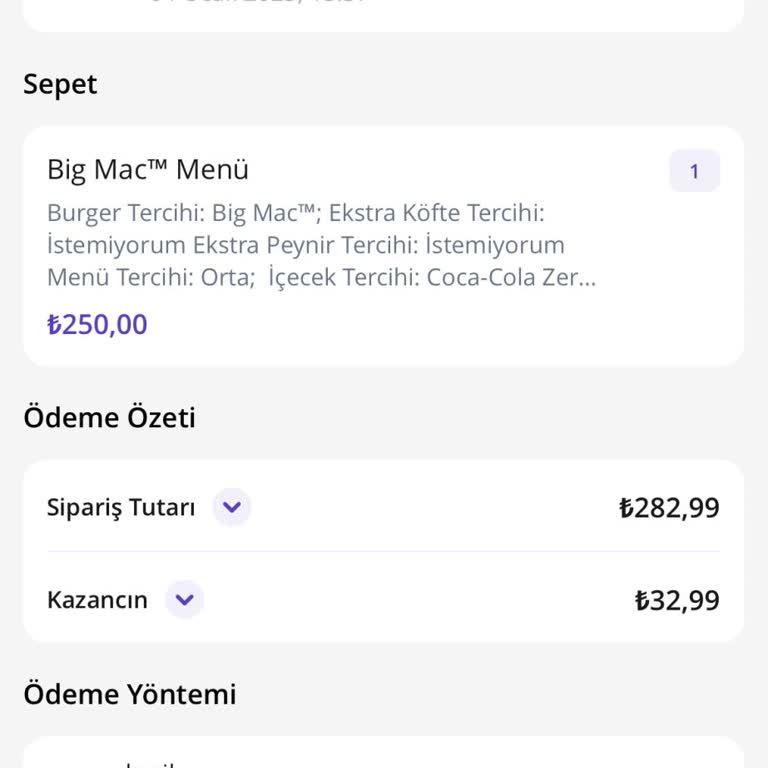Select the ₺282,99 order total amount

(669, 507)
